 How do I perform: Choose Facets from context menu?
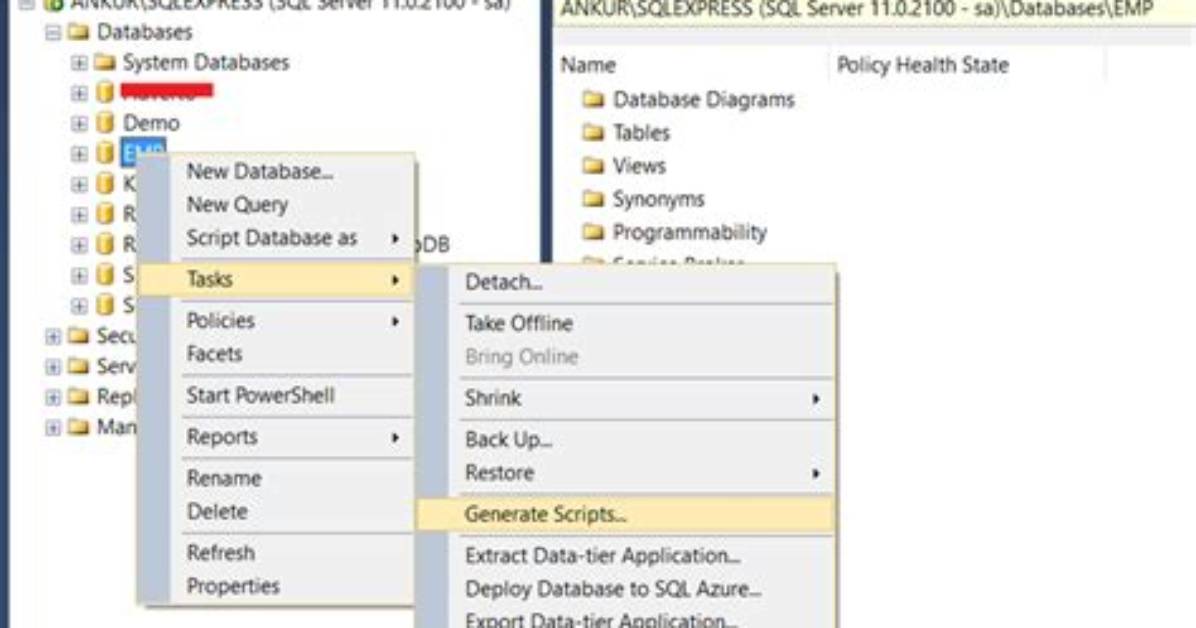pyautogui.click(x=277, y=354)
